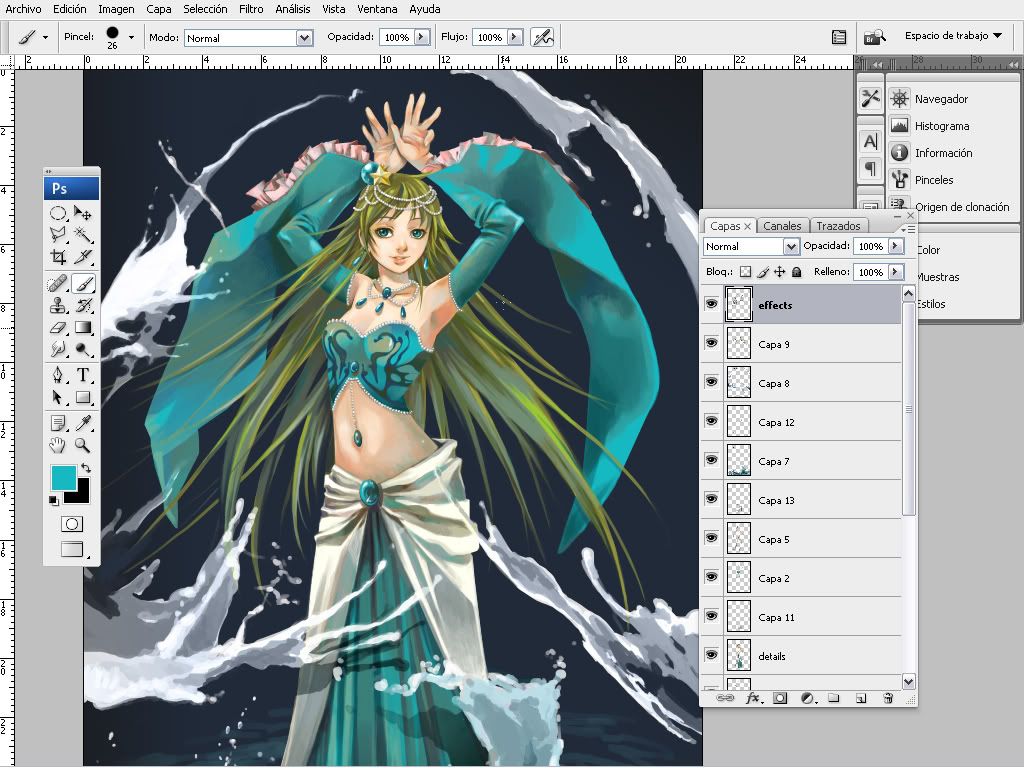Viewport: 1024px width, 768px height.
Task: Open the Flujo slider arrow
Action: [515, 37]
